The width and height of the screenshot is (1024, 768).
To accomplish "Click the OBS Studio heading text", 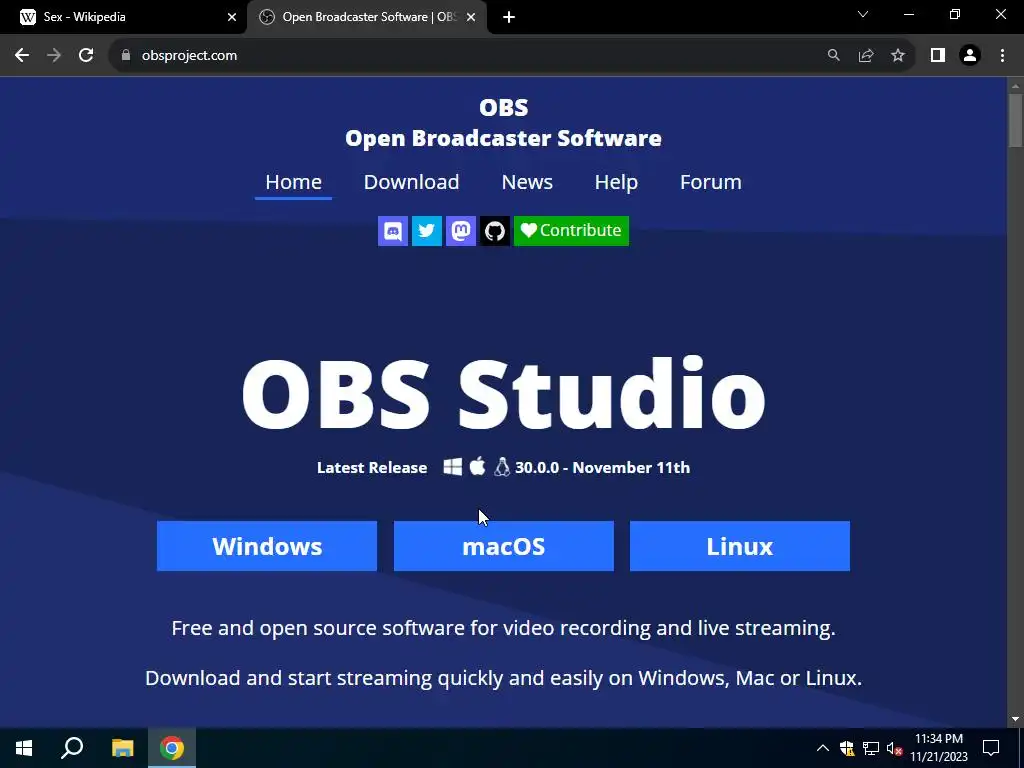I will pyautogui.click(x=503, y=394).
